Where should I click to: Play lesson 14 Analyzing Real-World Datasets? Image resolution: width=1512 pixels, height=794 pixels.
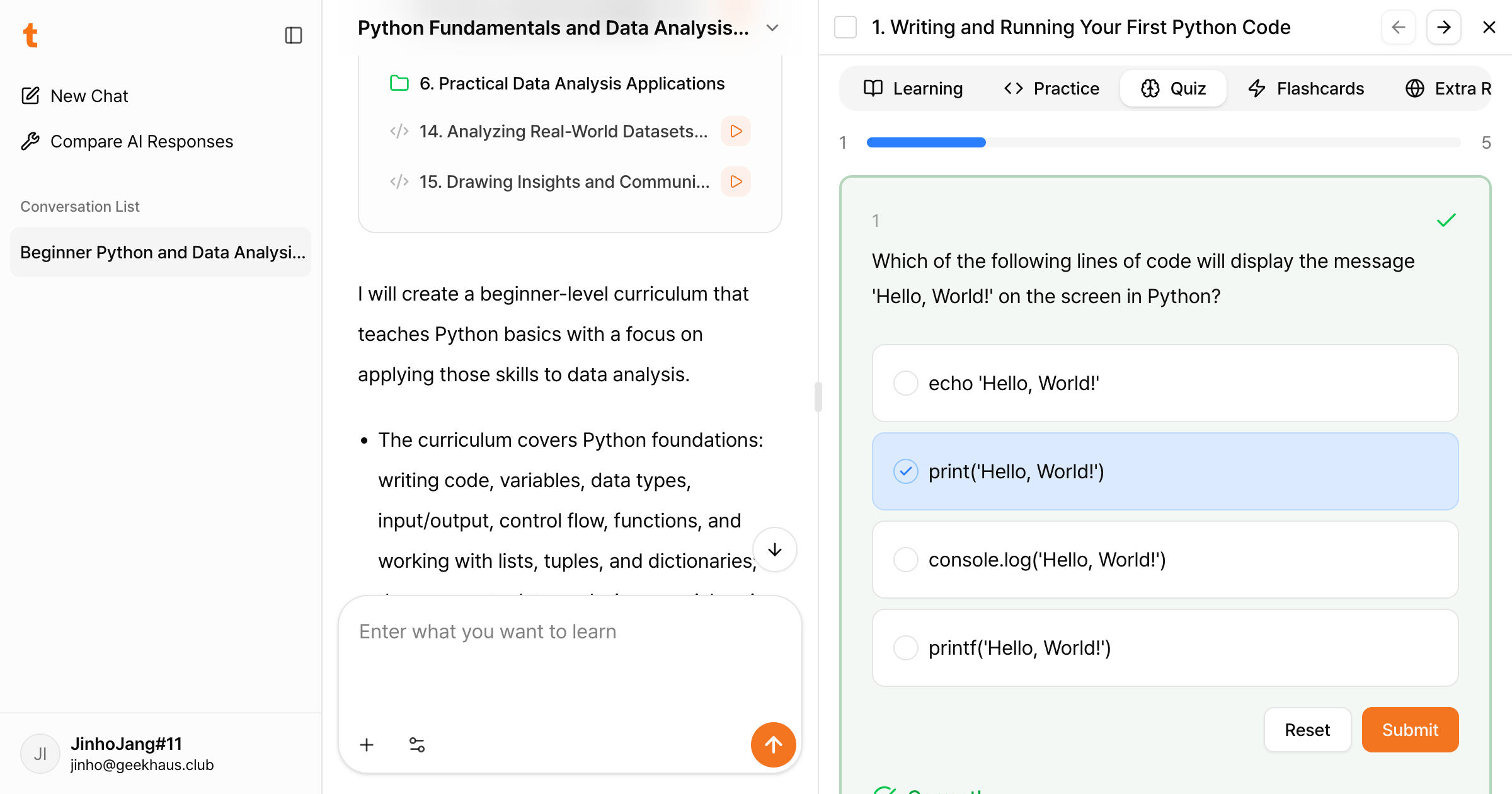[x=736, y=131]
